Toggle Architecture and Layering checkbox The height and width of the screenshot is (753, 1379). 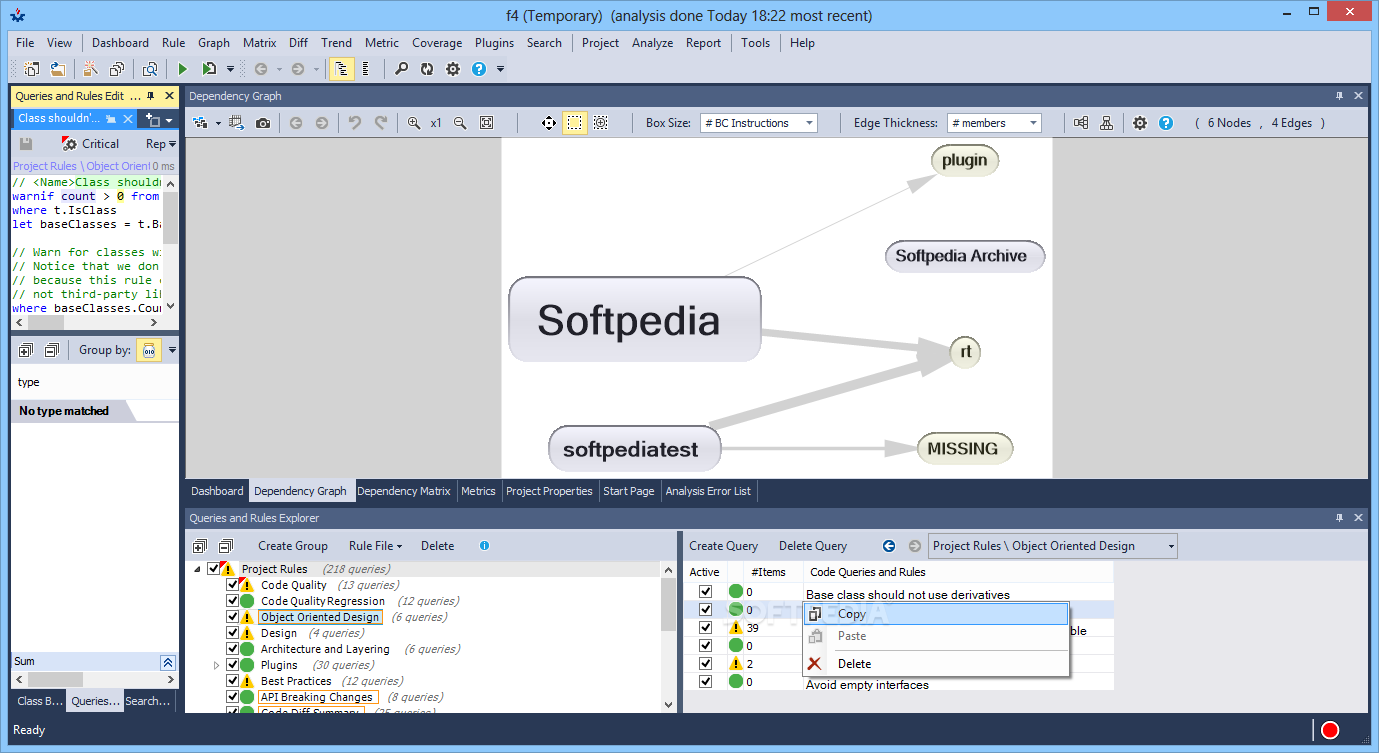tap(233, 649)
